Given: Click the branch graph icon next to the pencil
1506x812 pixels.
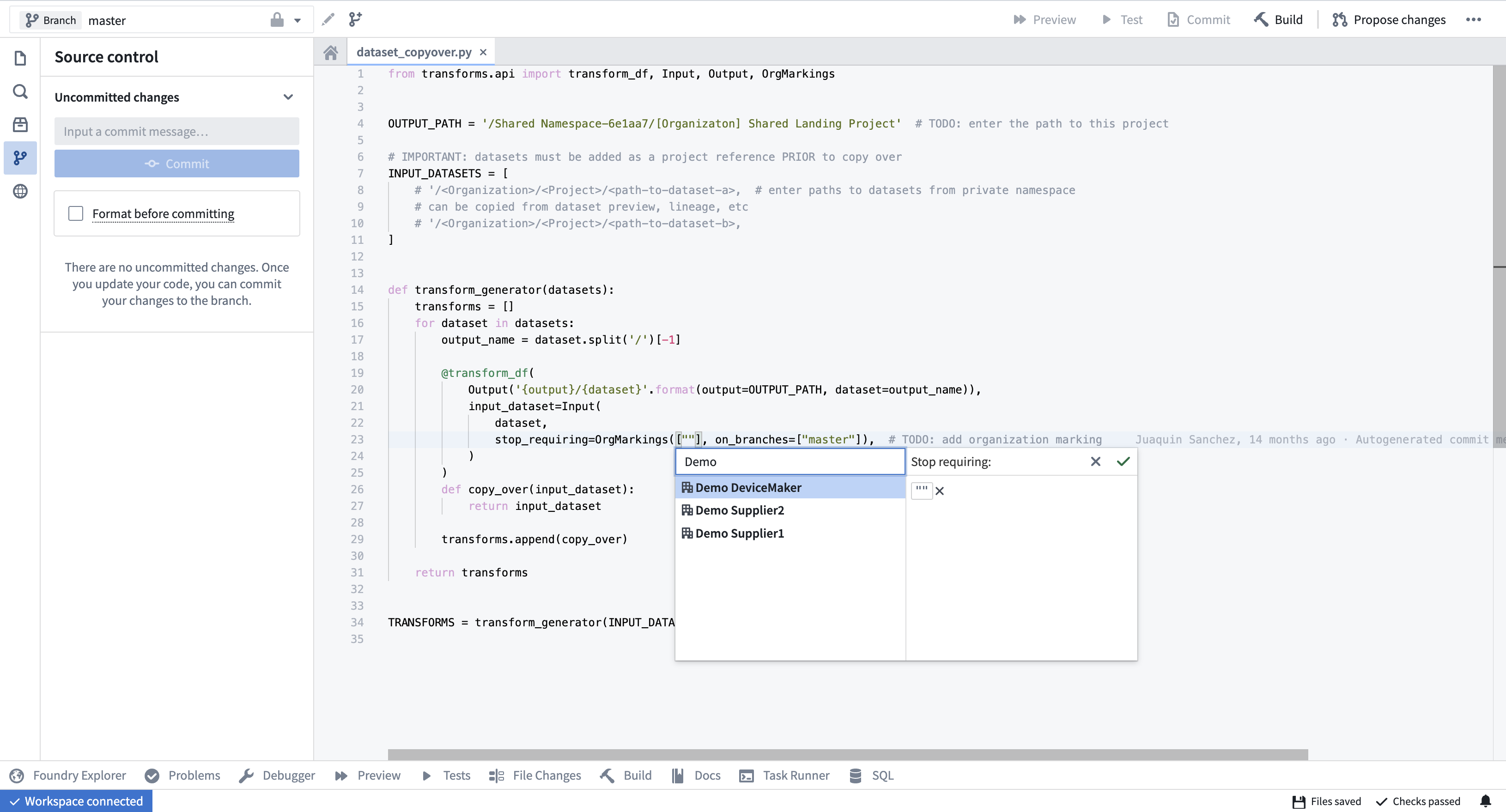Looking at the screenshot, I should tap(355, 19).
